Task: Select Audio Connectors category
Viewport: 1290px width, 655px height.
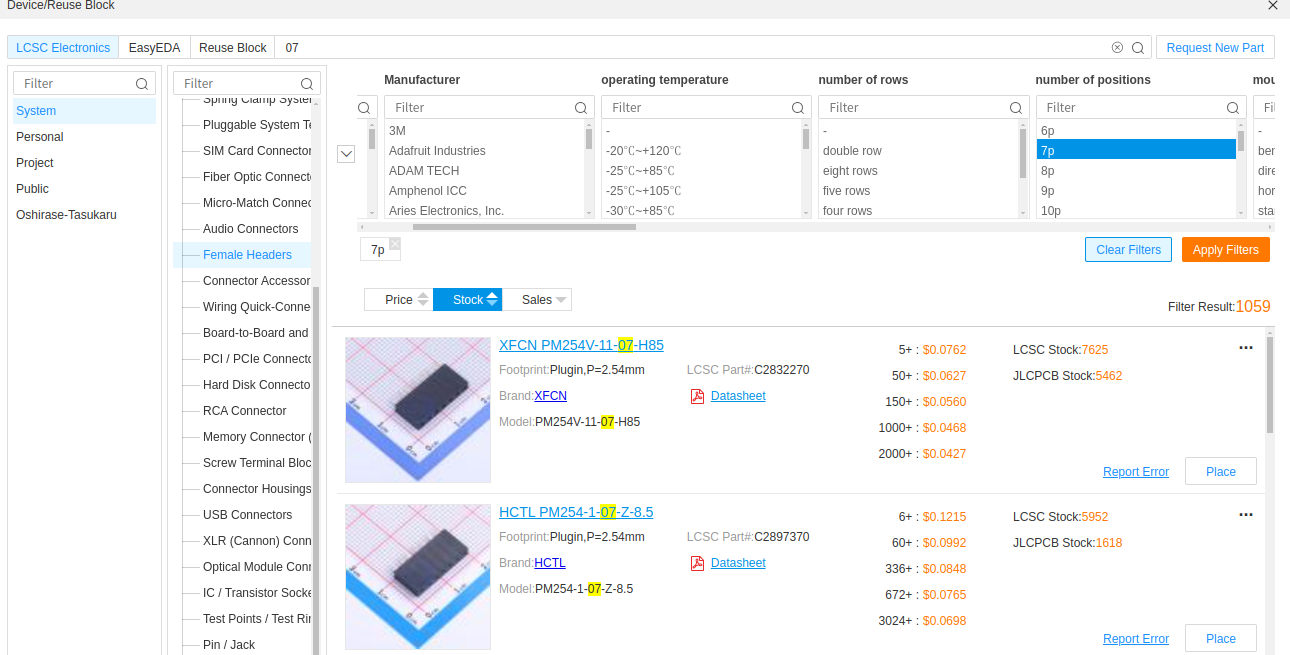Action: [250, 229]
